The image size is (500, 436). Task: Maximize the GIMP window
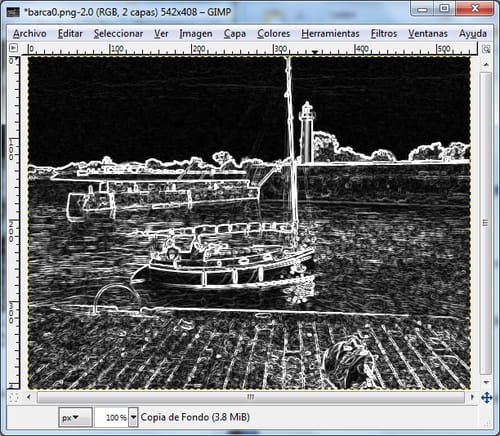(x=444, y=9)
